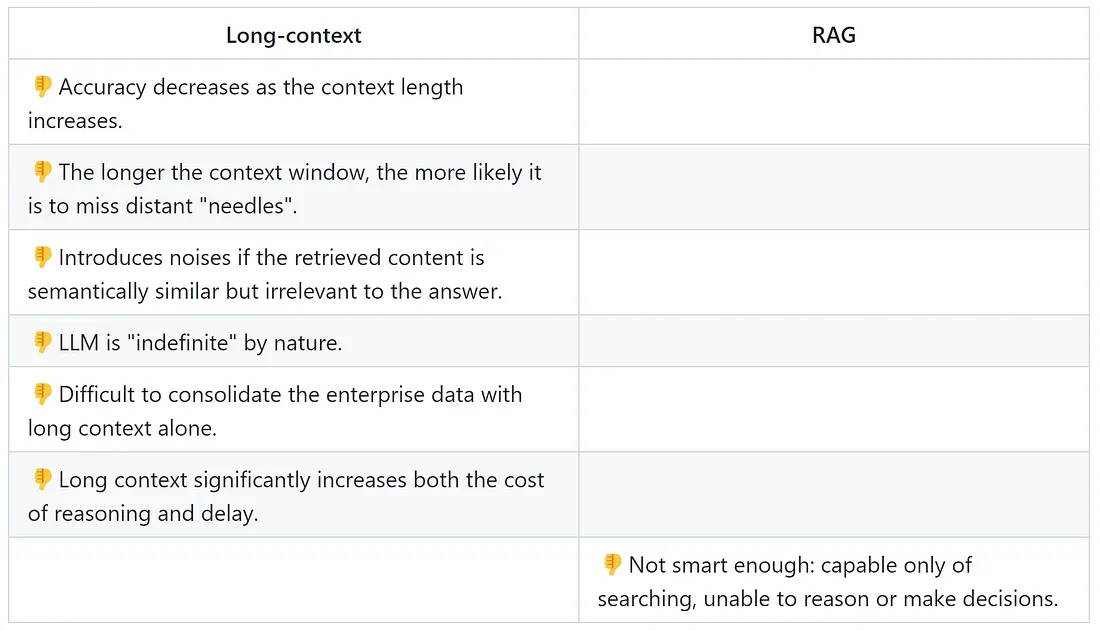
Task: Select the Long-context column header
Action: (x=293, y=34)
